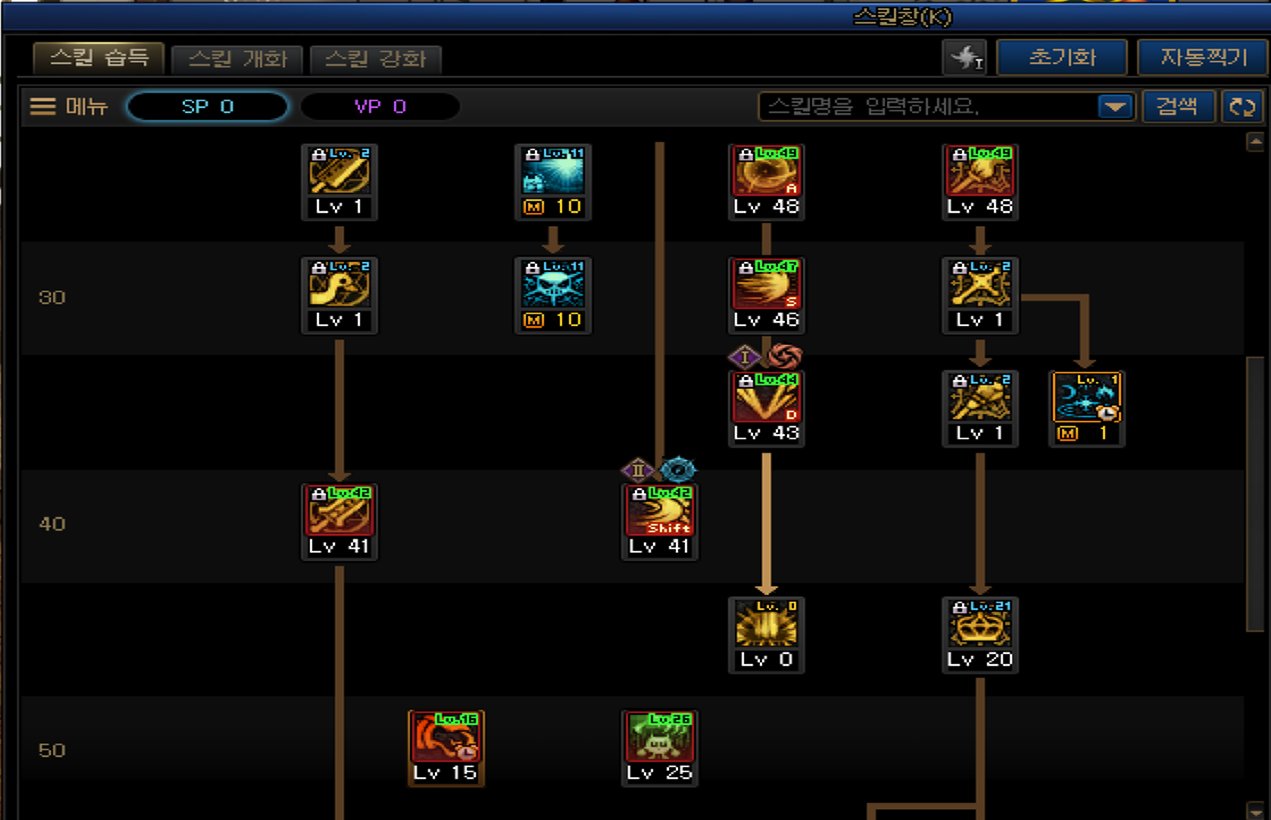This screenshot has height=820, width=1271.
Task: Select the blue timed skill M 1
Action: (x=1087, y=398)
